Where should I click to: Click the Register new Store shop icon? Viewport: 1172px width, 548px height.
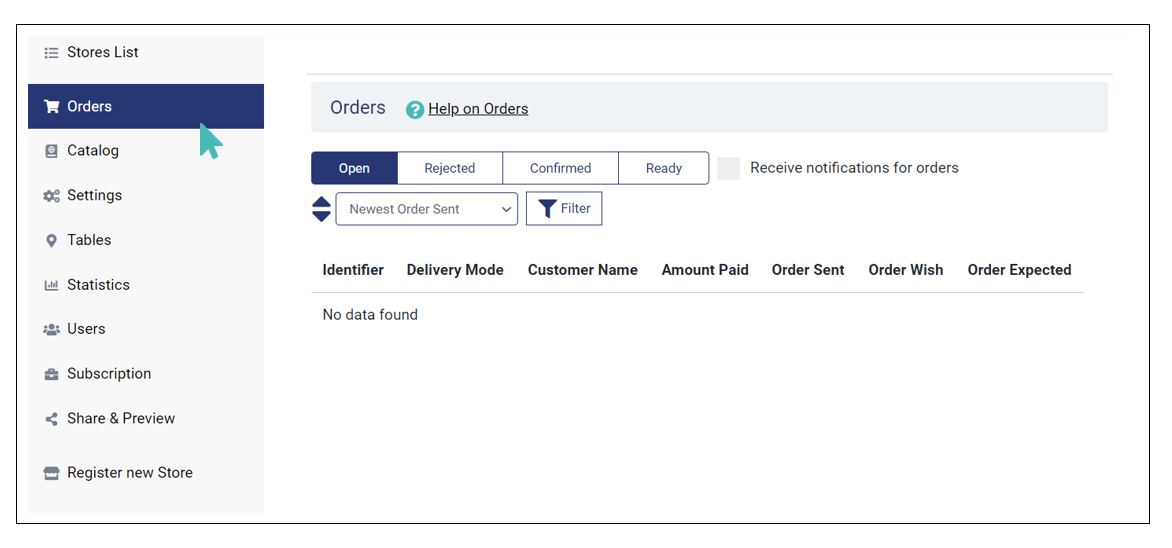click(51, 473)
